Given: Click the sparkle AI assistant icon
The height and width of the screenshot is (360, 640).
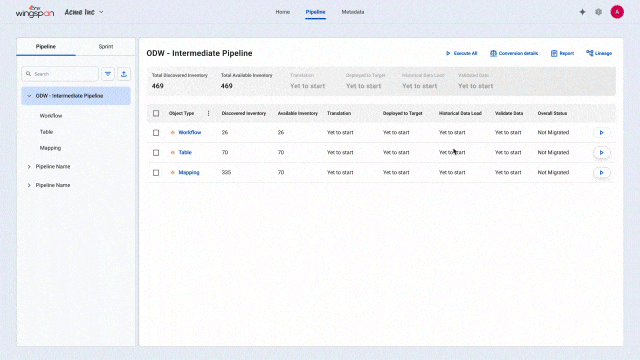Looking at the screenshot, I should [x=582, y=12].
